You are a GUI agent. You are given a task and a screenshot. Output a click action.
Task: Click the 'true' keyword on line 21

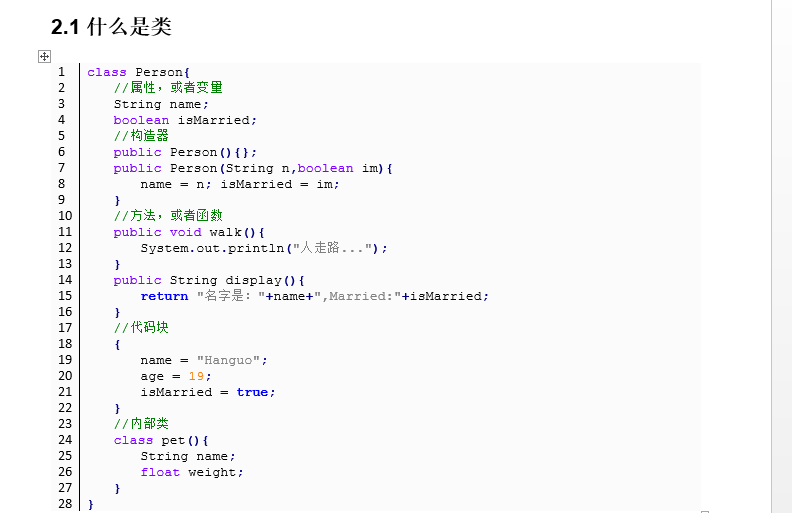(252, 392)
